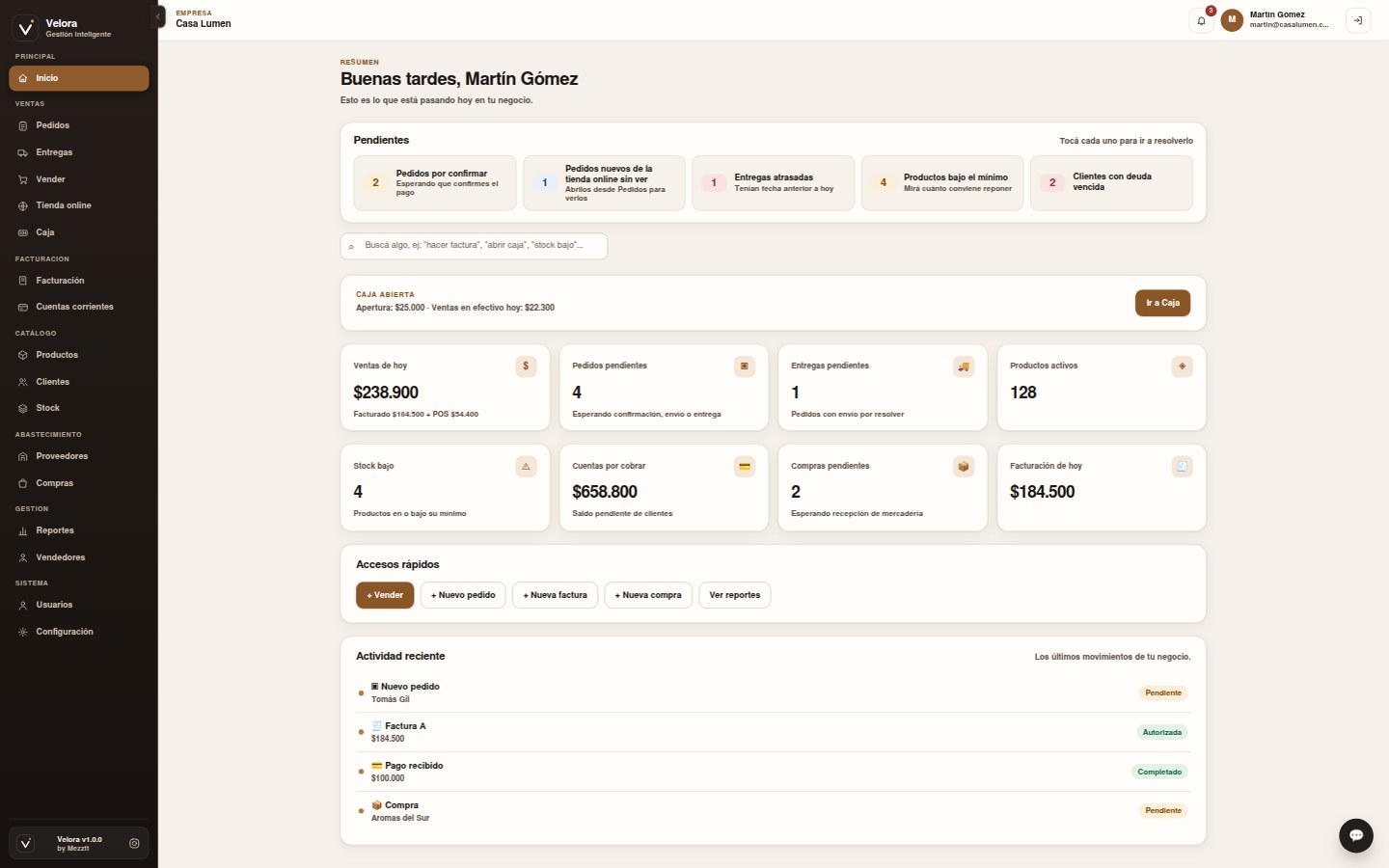Image resolution: width=1389 pixels, height=868 pixels.
Task: Click the box icon on Compras pendientes
Action: pyautogui.click(x=964, y=467)
